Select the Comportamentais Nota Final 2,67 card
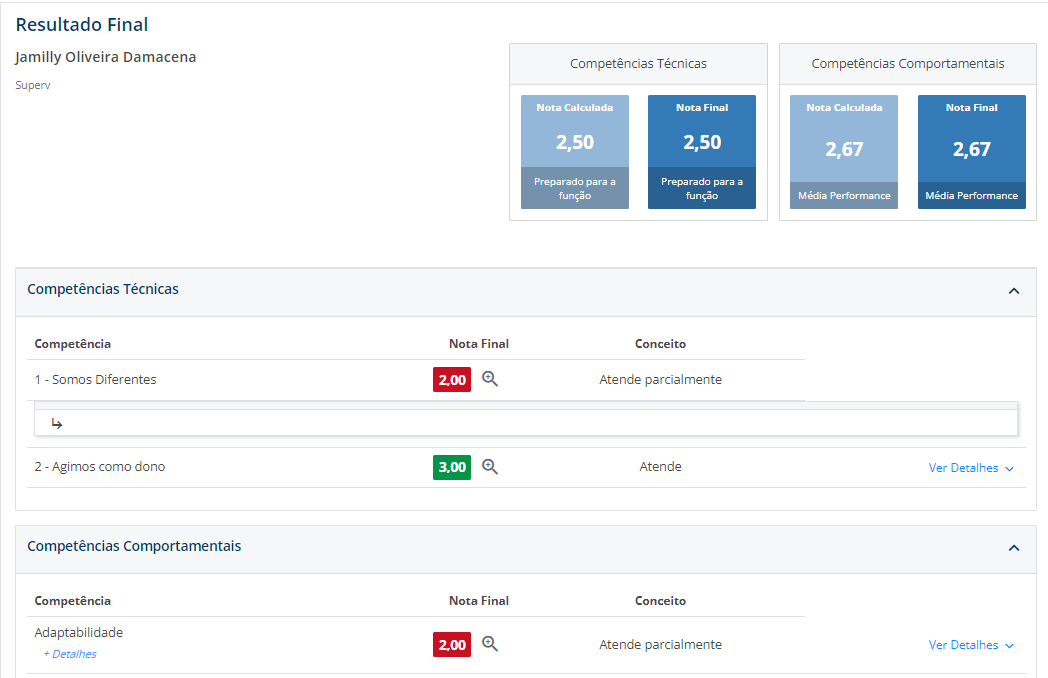The height and width of the screenshot is (678, 1048). click(x=972, y=151)
